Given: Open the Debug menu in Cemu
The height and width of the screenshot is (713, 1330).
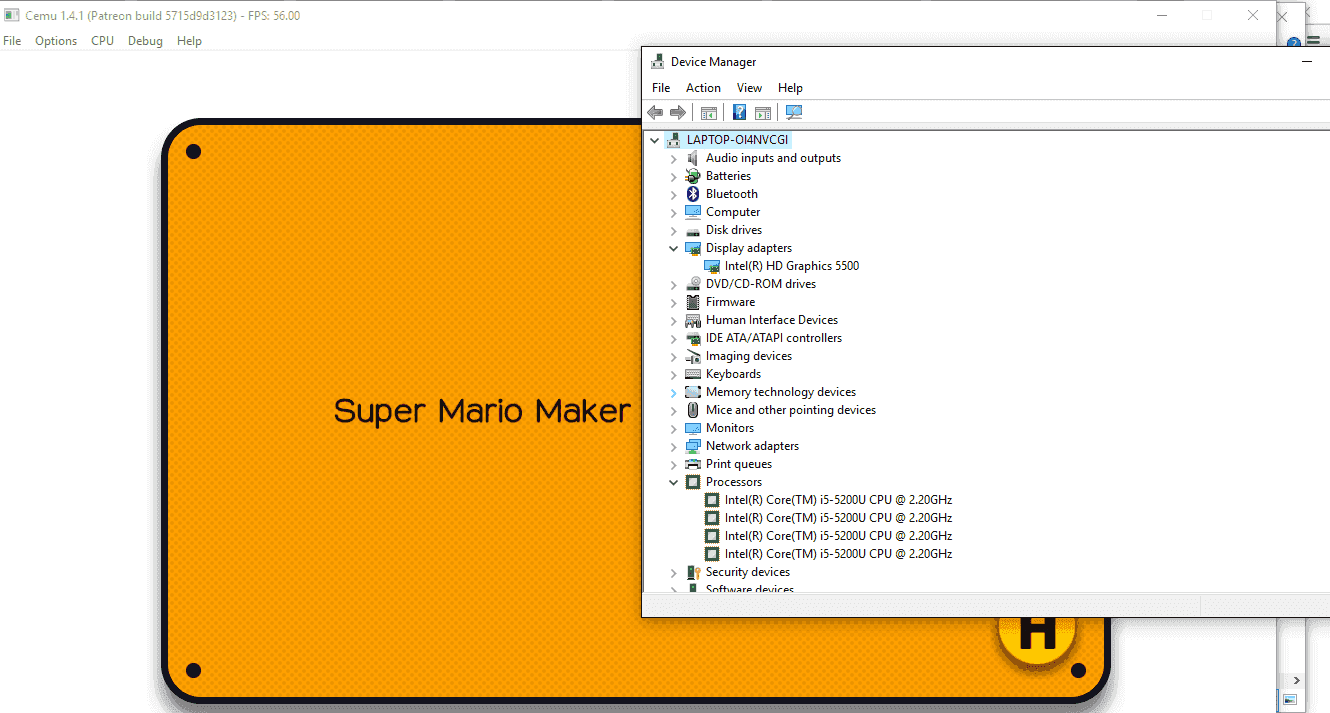Looking at the screenshot, I should tap(145, 41).
